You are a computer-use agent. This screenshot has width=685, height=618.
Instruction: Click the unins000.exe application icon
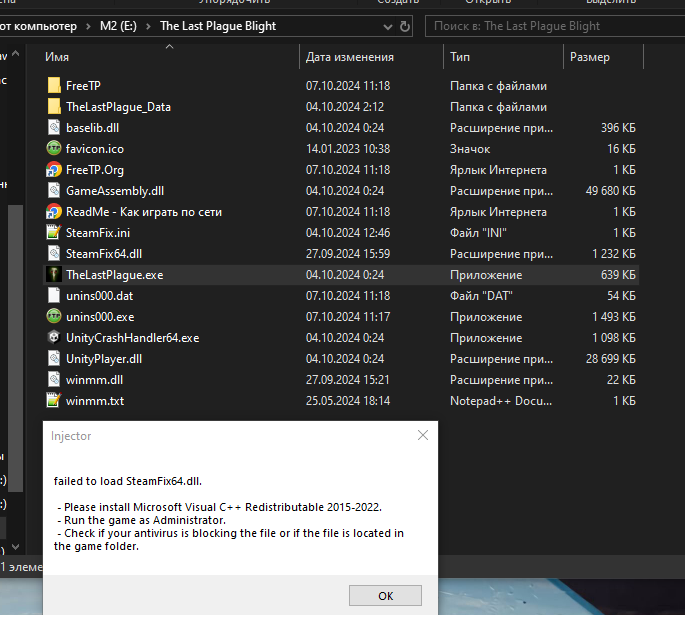click(x=54, y=316)
